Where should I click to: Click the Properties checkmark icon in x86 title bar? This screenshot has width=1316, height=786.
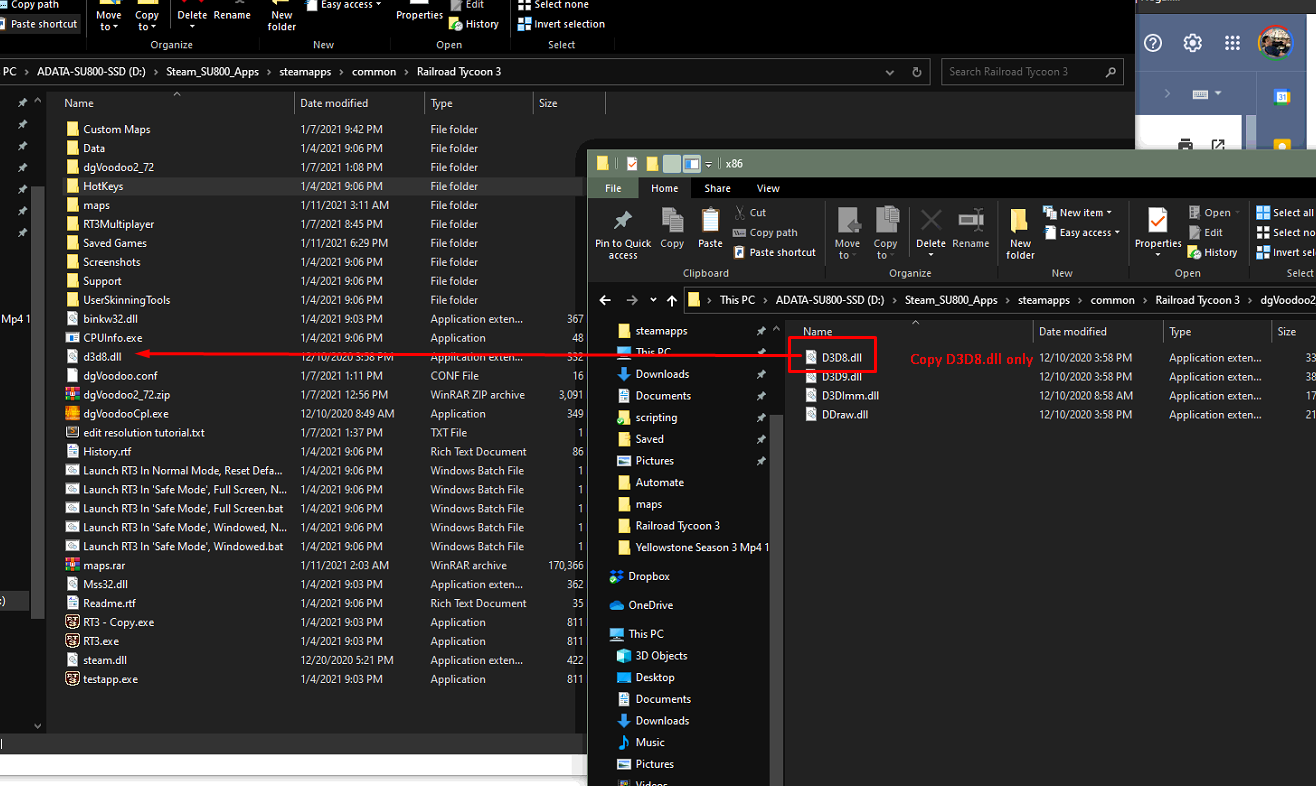(x=632, y=163)
